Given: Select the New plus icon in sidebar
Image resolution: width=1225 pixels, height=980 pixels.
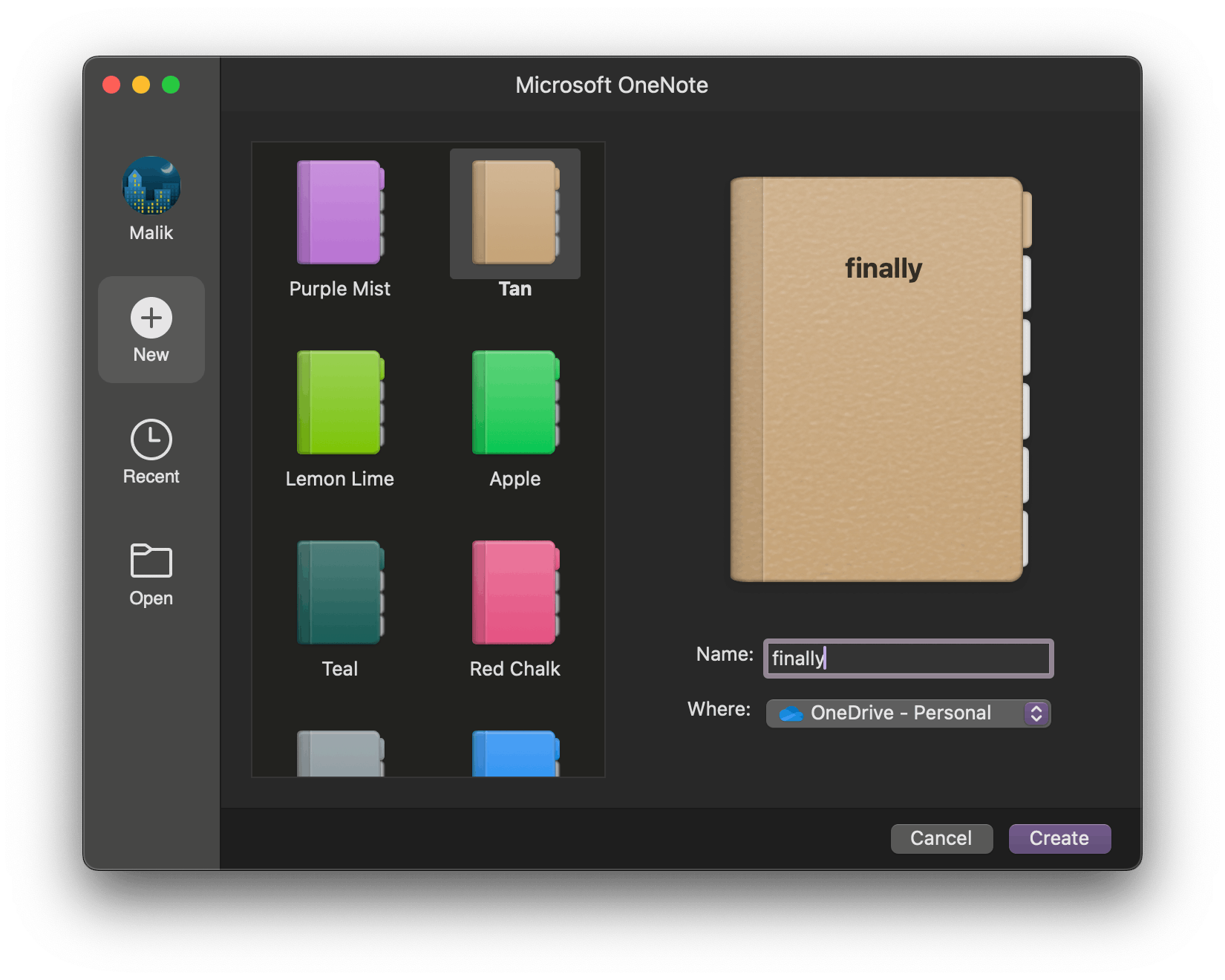Looking at the screenshot, I should coord(151,318).
